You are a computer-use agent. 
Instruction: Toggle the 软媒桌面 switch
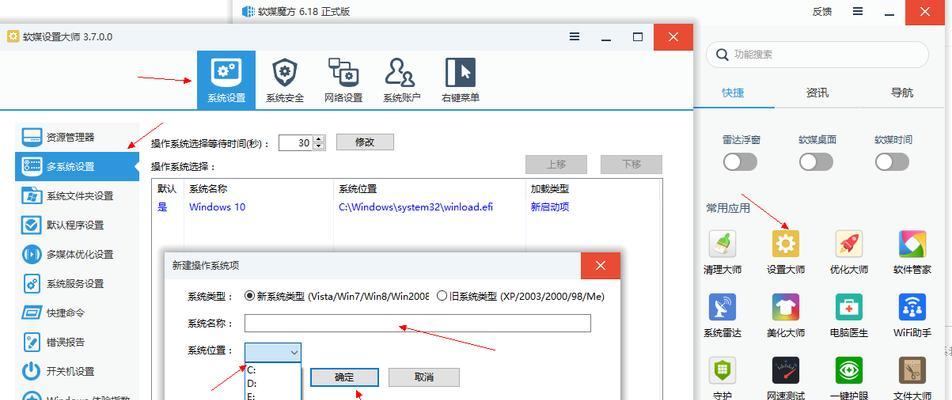[x=816, y=162]
